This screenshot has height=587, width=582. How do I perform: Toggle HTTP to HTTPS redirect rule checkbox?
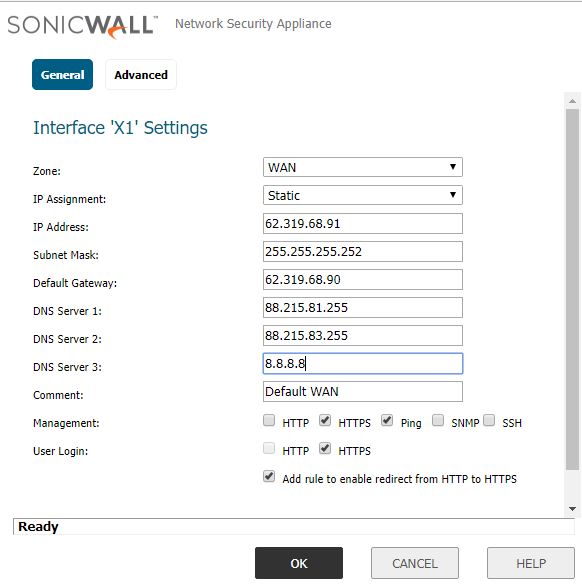click(269, 476)
